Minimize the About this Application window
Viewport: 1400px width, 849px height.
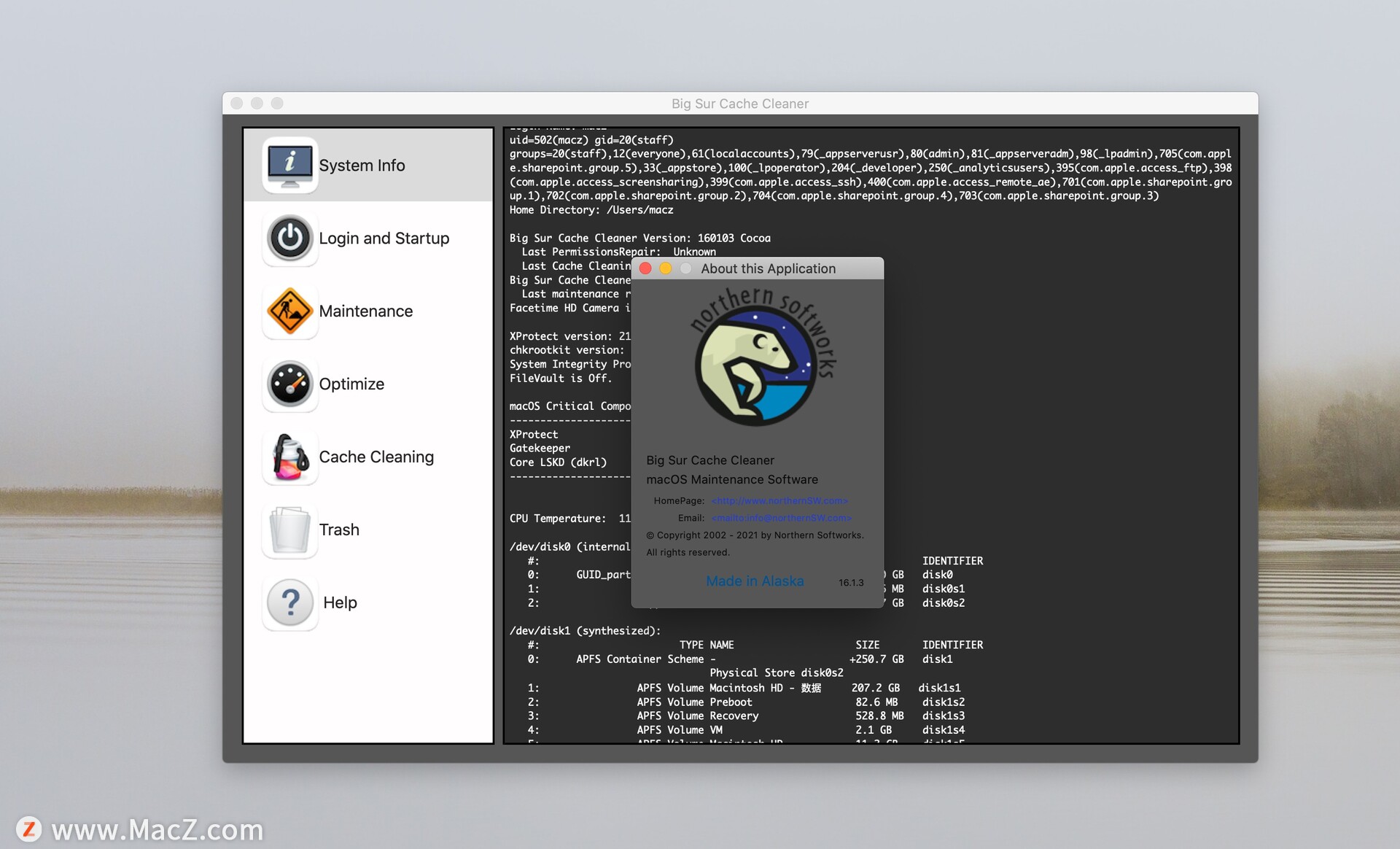tap(666, 268)
